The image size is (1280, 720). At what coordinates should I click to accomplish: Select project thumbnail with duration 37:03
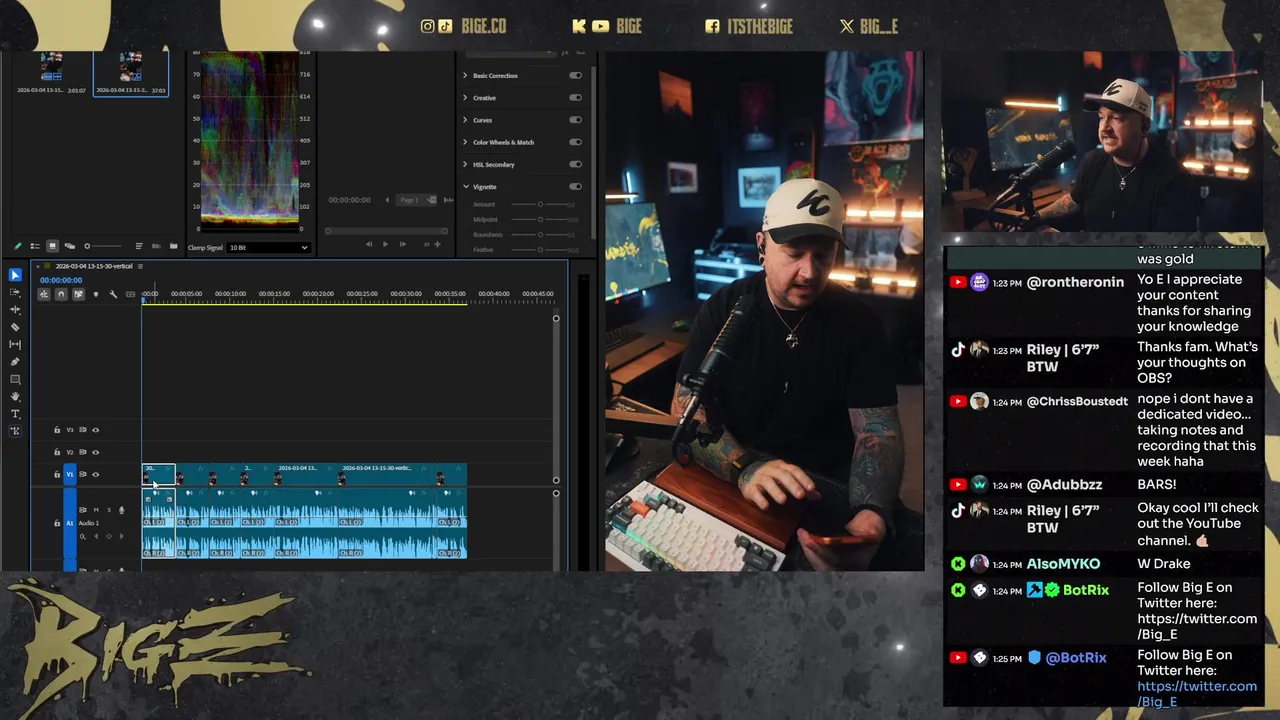click(x=131, y=73)
